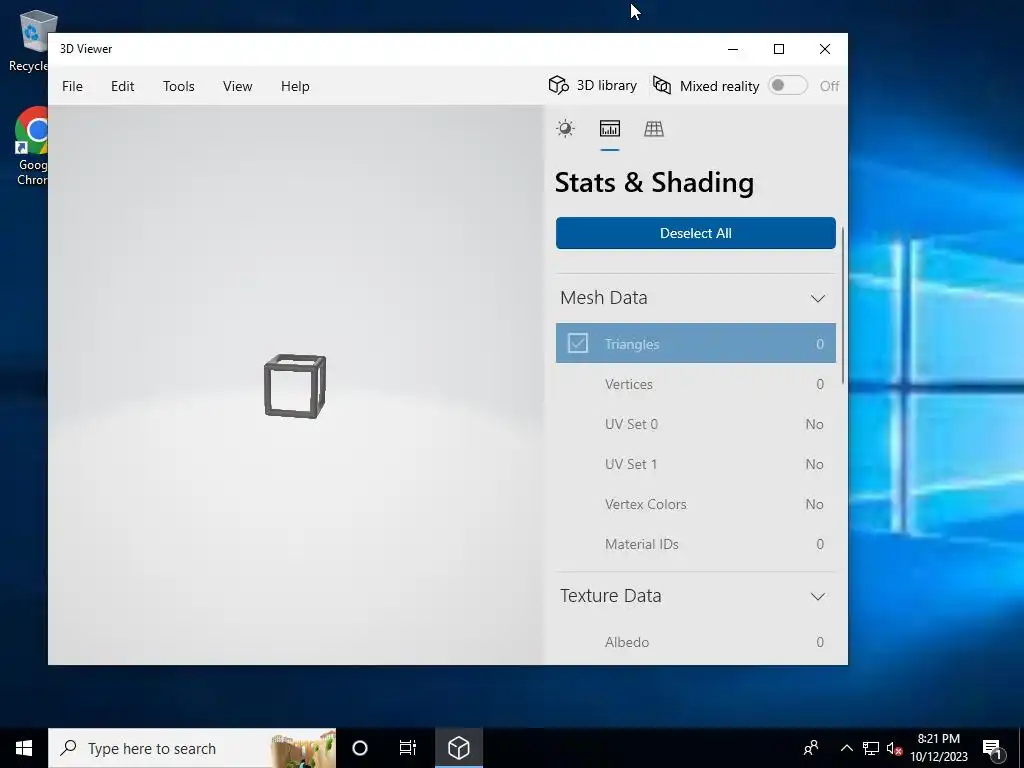1024x768 pixels.
Task: Select the UV Set 0 row
Action: (696, 424)
